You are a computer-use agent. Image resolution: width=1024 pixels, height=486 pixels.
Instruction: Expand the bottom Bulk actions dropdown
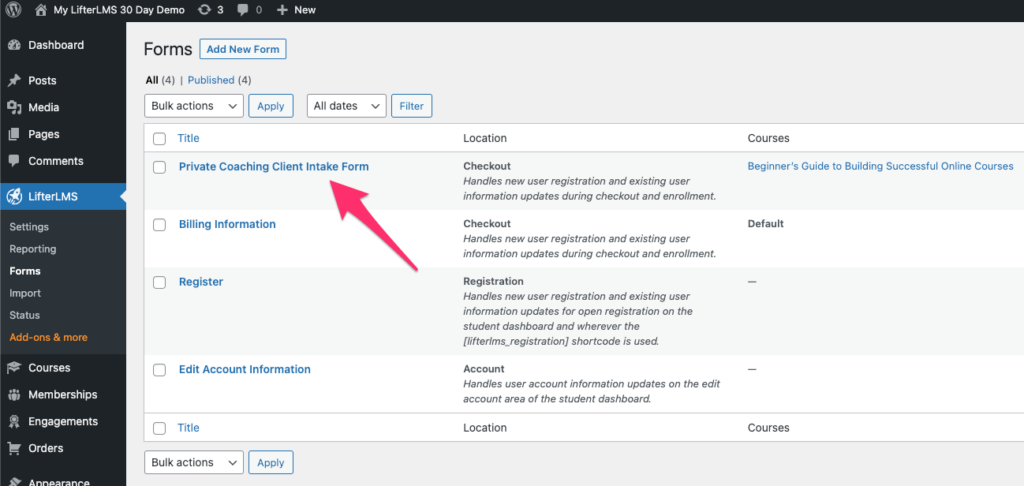point(194,462)
